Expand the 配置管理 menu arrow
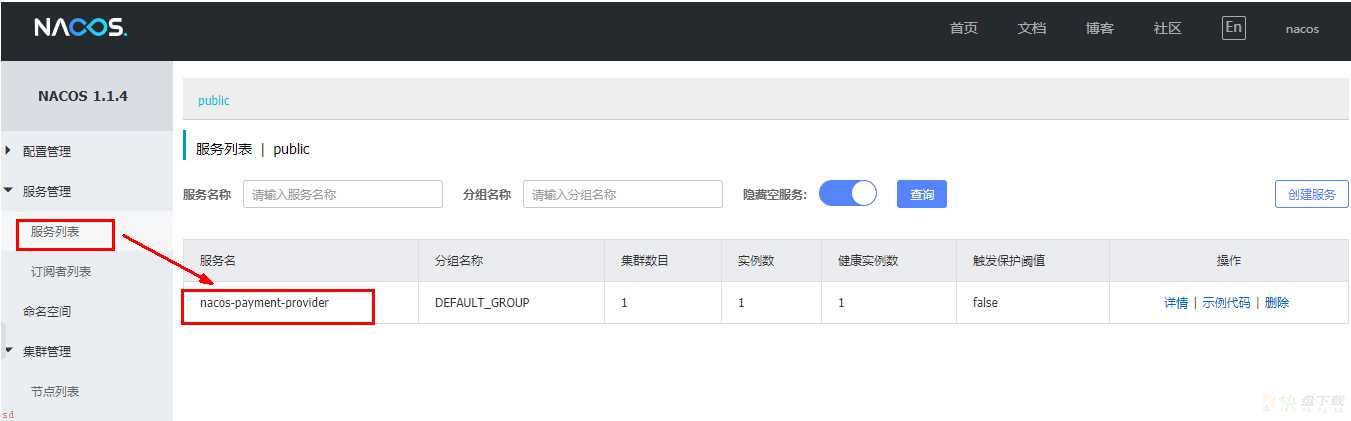Viewport: 1351px width, 421px height. pos(9,151)
